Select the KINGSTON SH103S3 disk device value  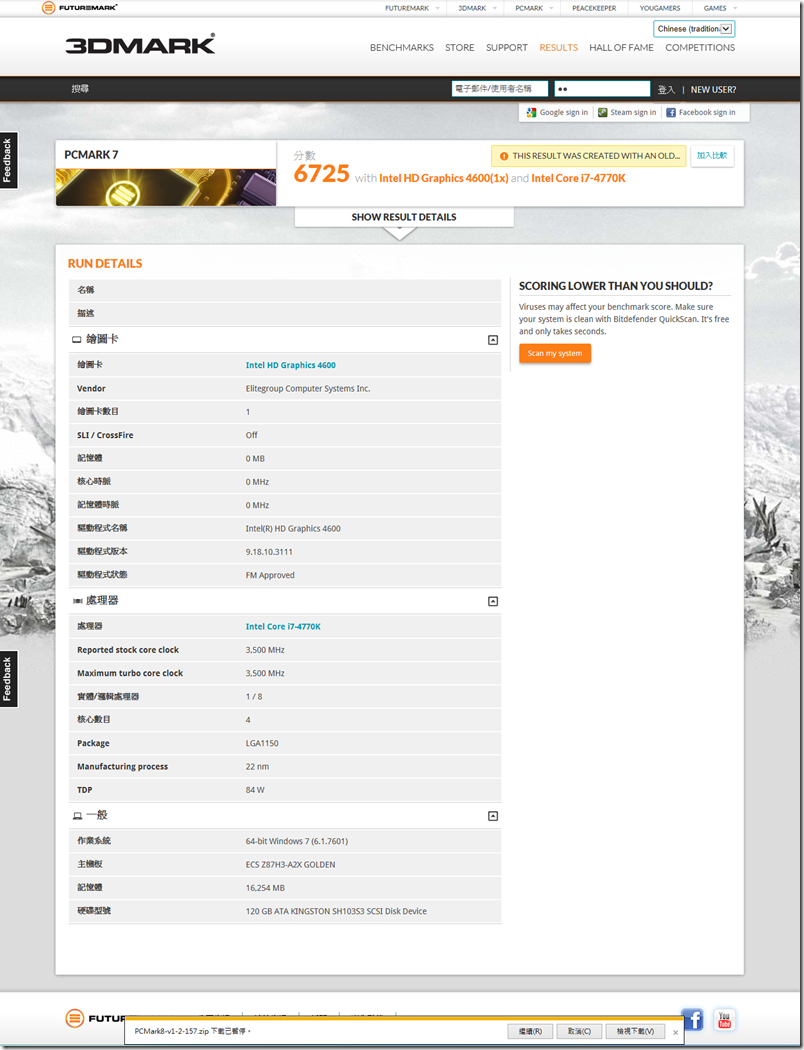coord(336,911)
